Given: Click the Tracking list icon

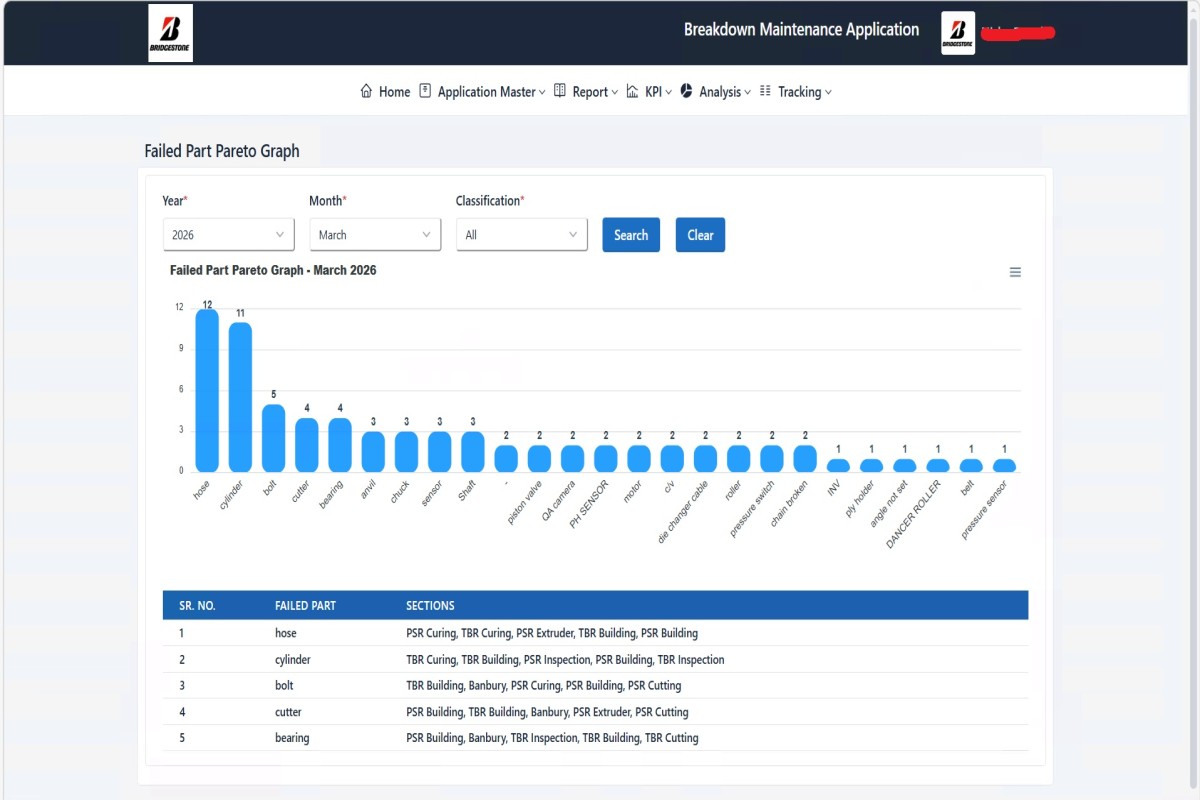Looking at the screenshot, I should click(x=765, y=91).
